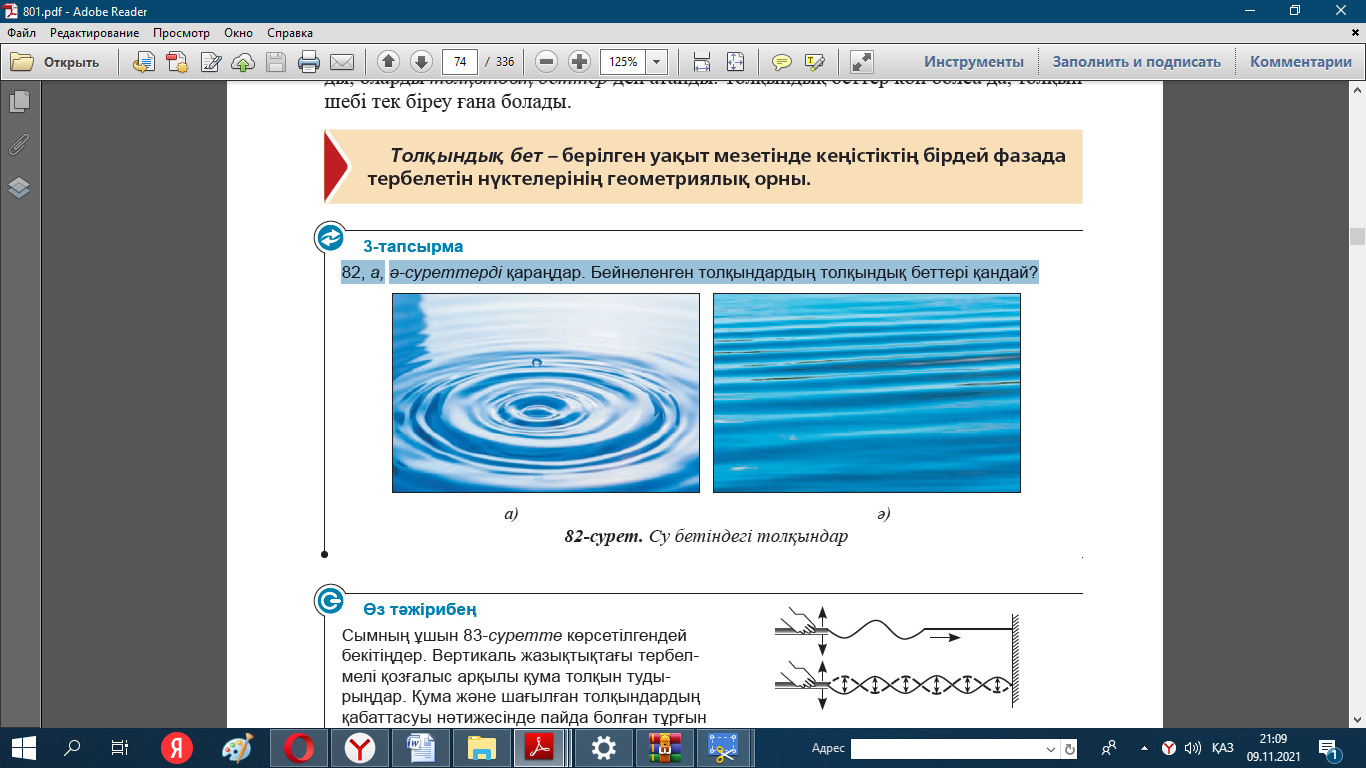Open Yandex Browser on the taskbar
Viewport: 1366px width, 768px height.
tap(360, 748)
